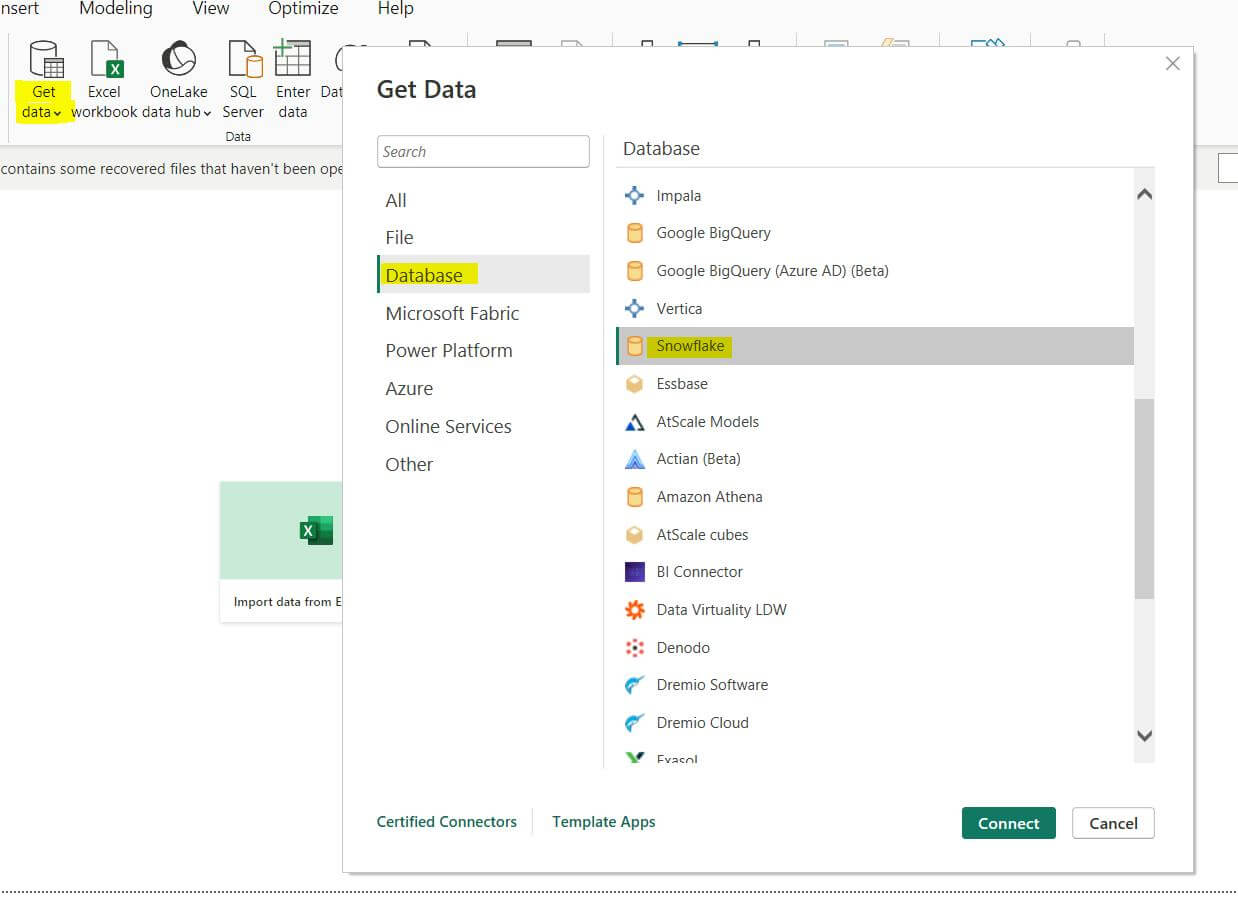1238x900 pixels.
Task: Select the AtScale cubes icon
Action: pyautogui.click(x=634, y=535)
